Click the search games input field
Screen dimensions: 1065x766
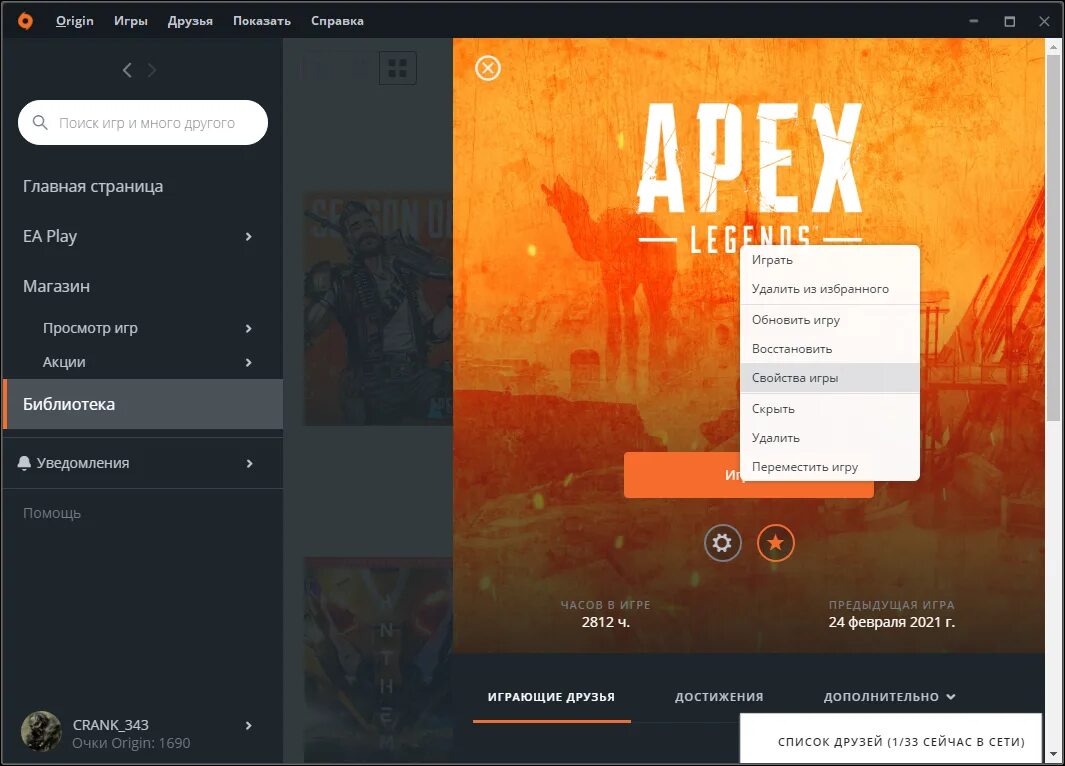[143, 122]
